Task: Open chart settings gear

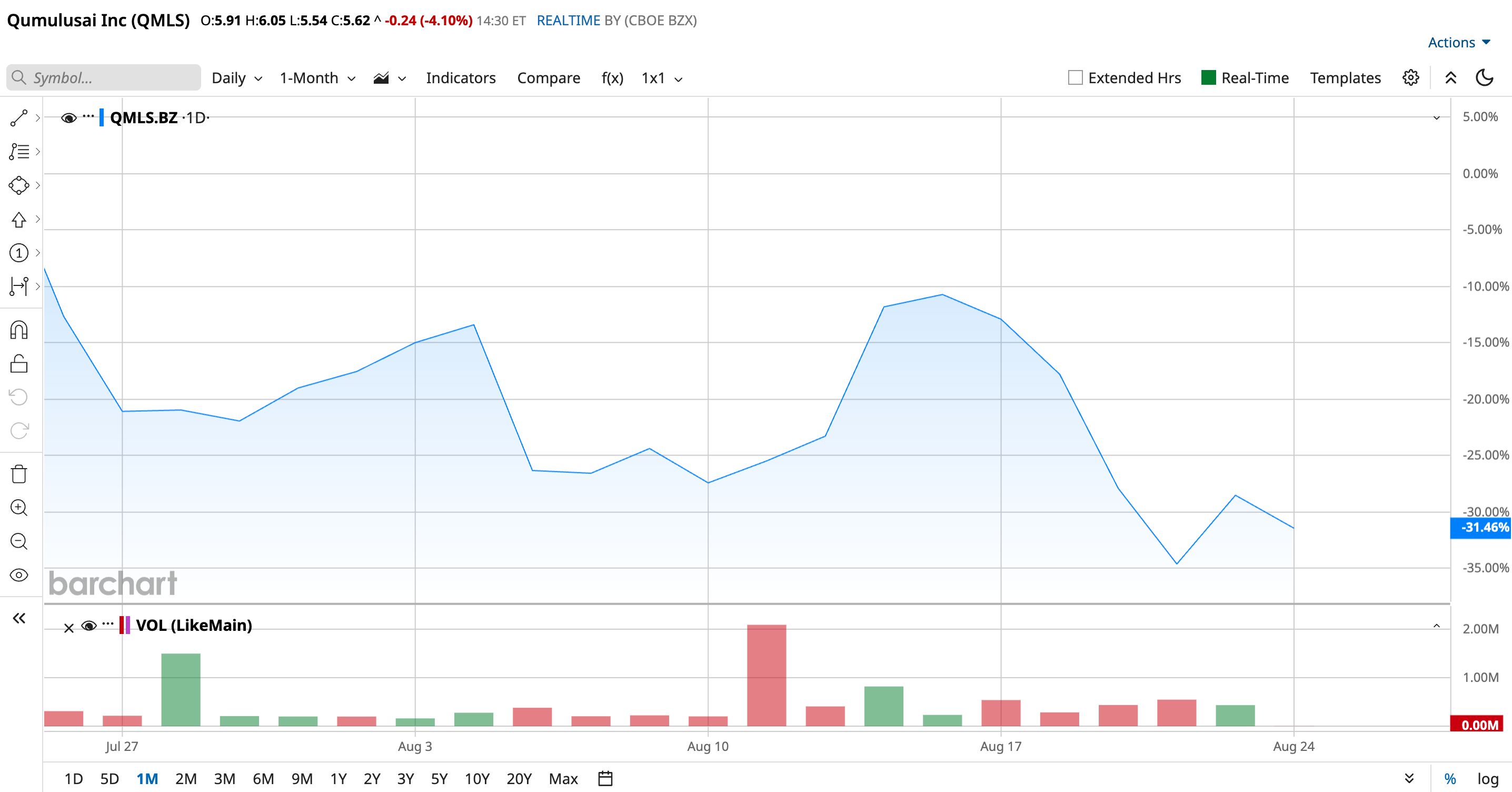Action: click(x=1410, y=78)
